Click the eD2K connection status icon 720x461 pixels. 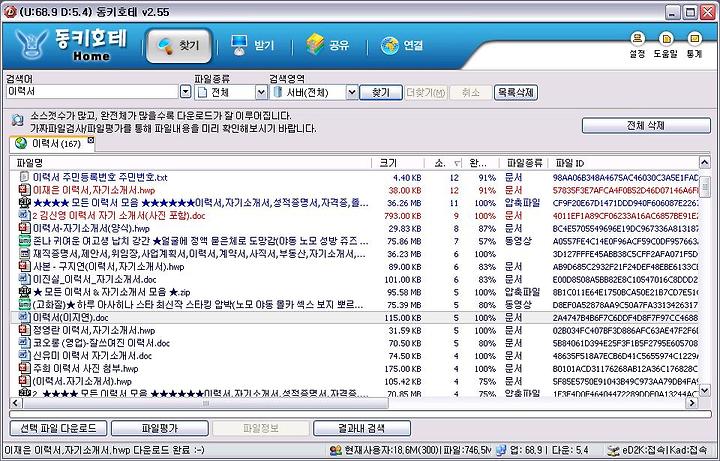pyautogui.click(x=613, y=450)
